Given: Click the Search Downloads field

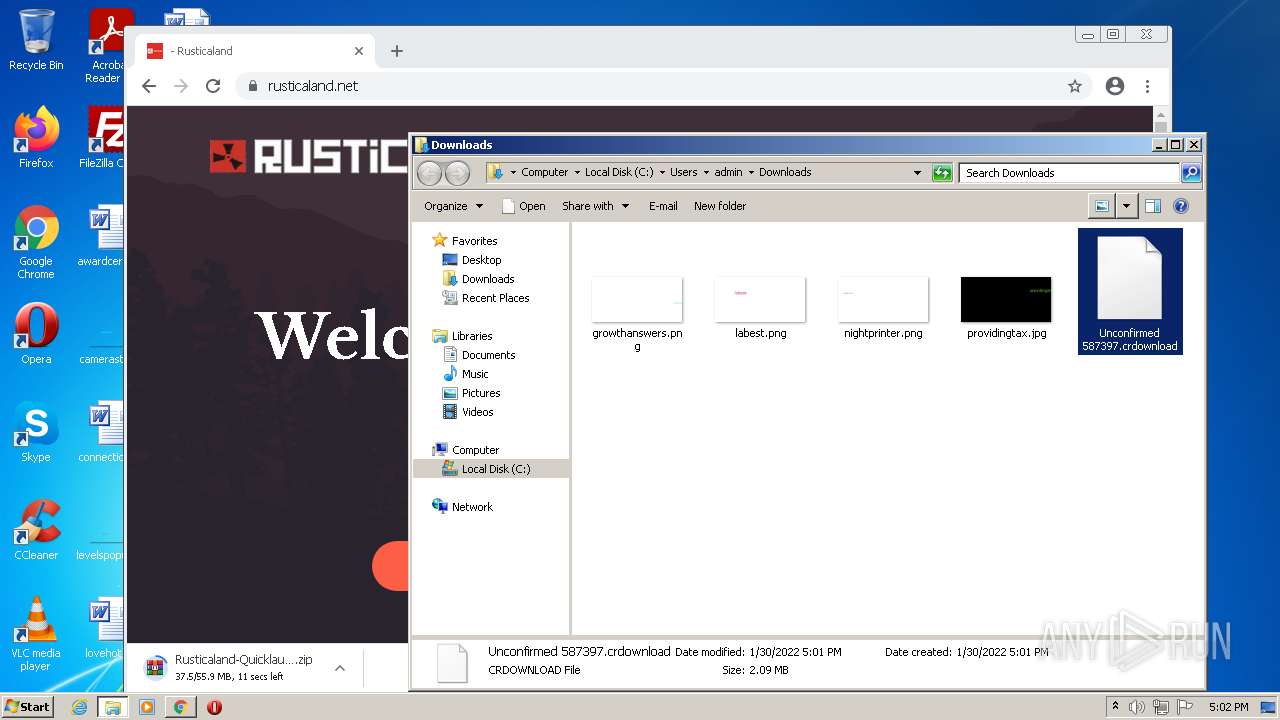Looking at the screenshot, I should (1069, 173).
